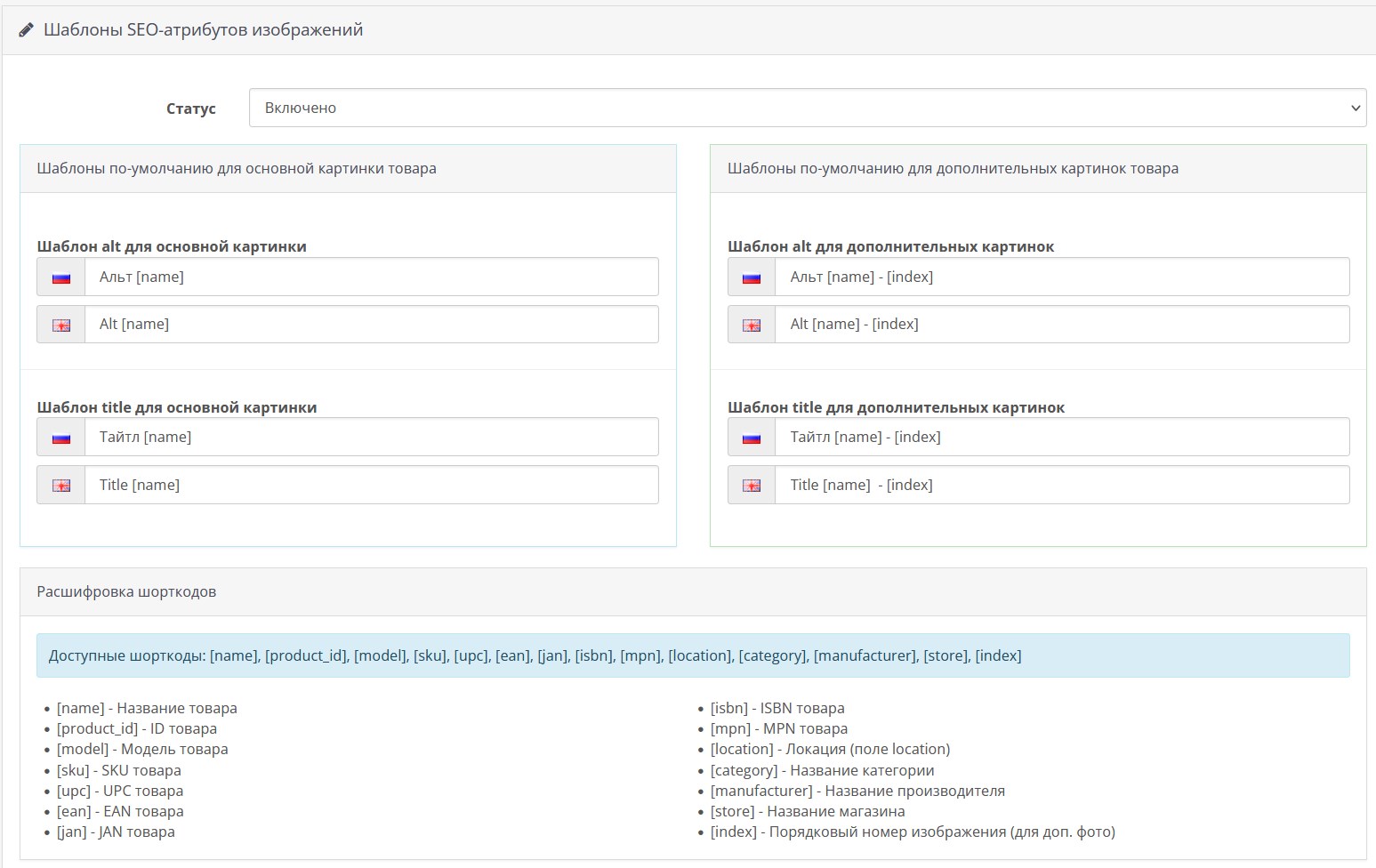Screen dimensions: 1376x868
Task: Select the 'Title [name]' English title input
Action: coord(371,486)
